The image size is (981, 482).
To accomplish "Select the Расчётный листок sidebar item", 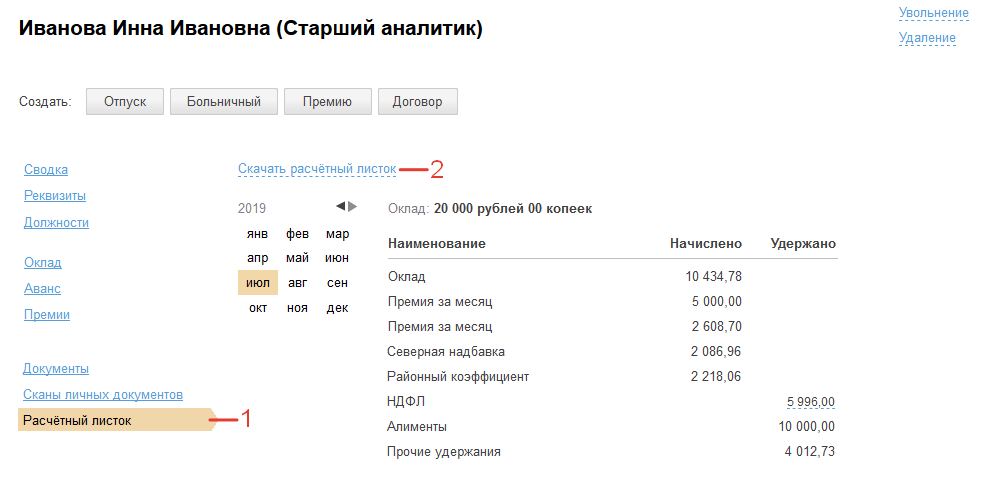I will tap(116, 420).
